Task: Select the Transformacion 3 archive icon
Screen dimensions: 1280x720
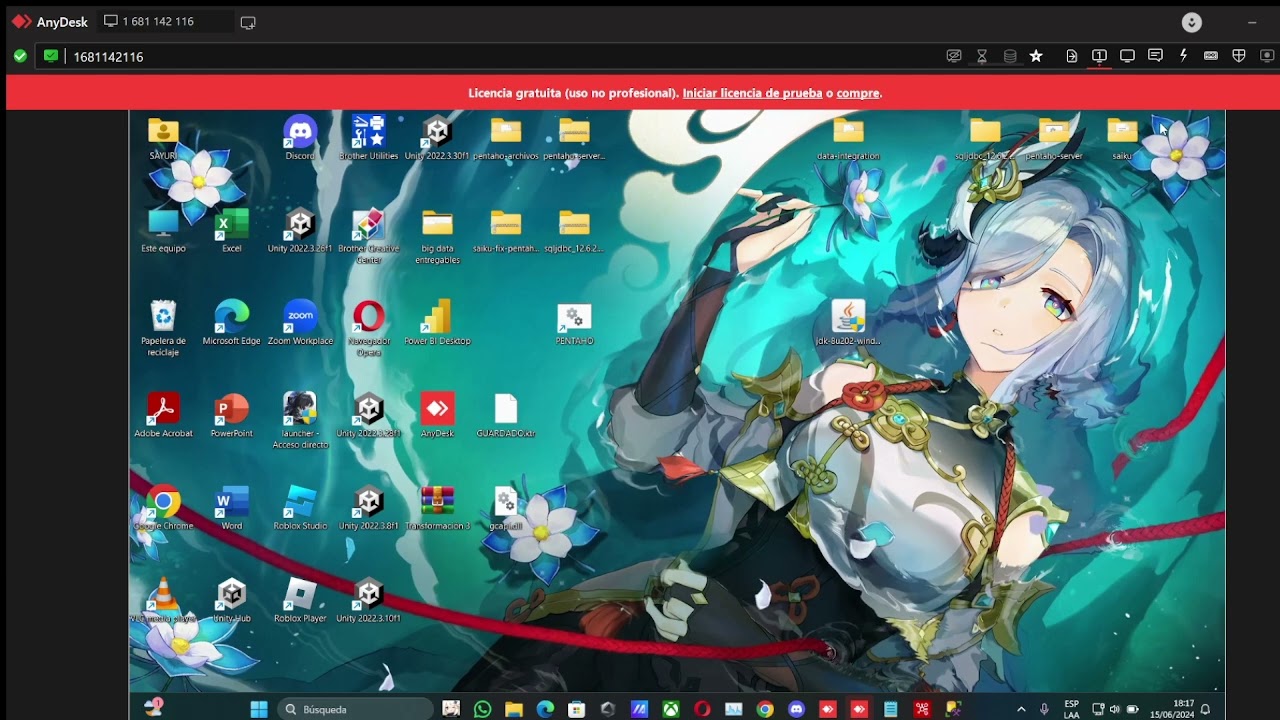Action: coord(437,507)
